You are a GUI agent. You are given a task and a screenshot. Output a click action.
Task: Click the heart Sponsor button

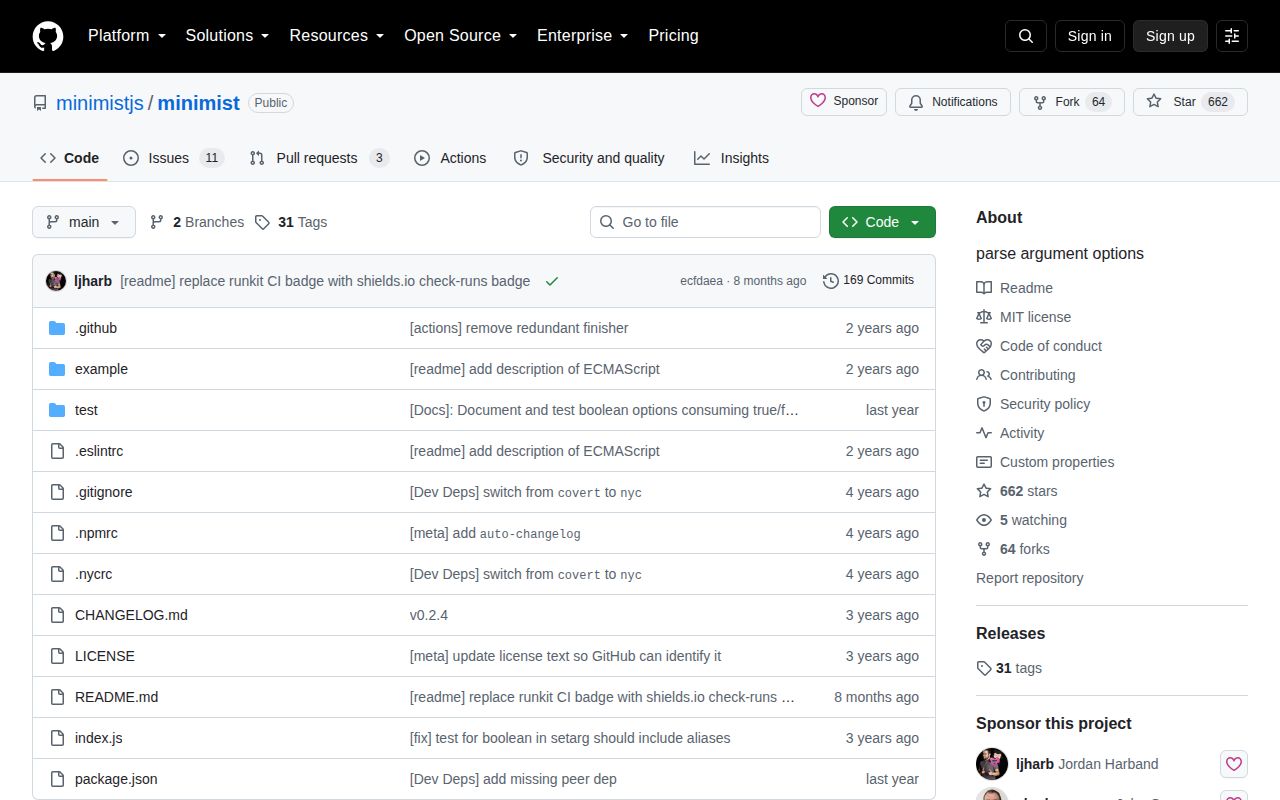point(844,102)
